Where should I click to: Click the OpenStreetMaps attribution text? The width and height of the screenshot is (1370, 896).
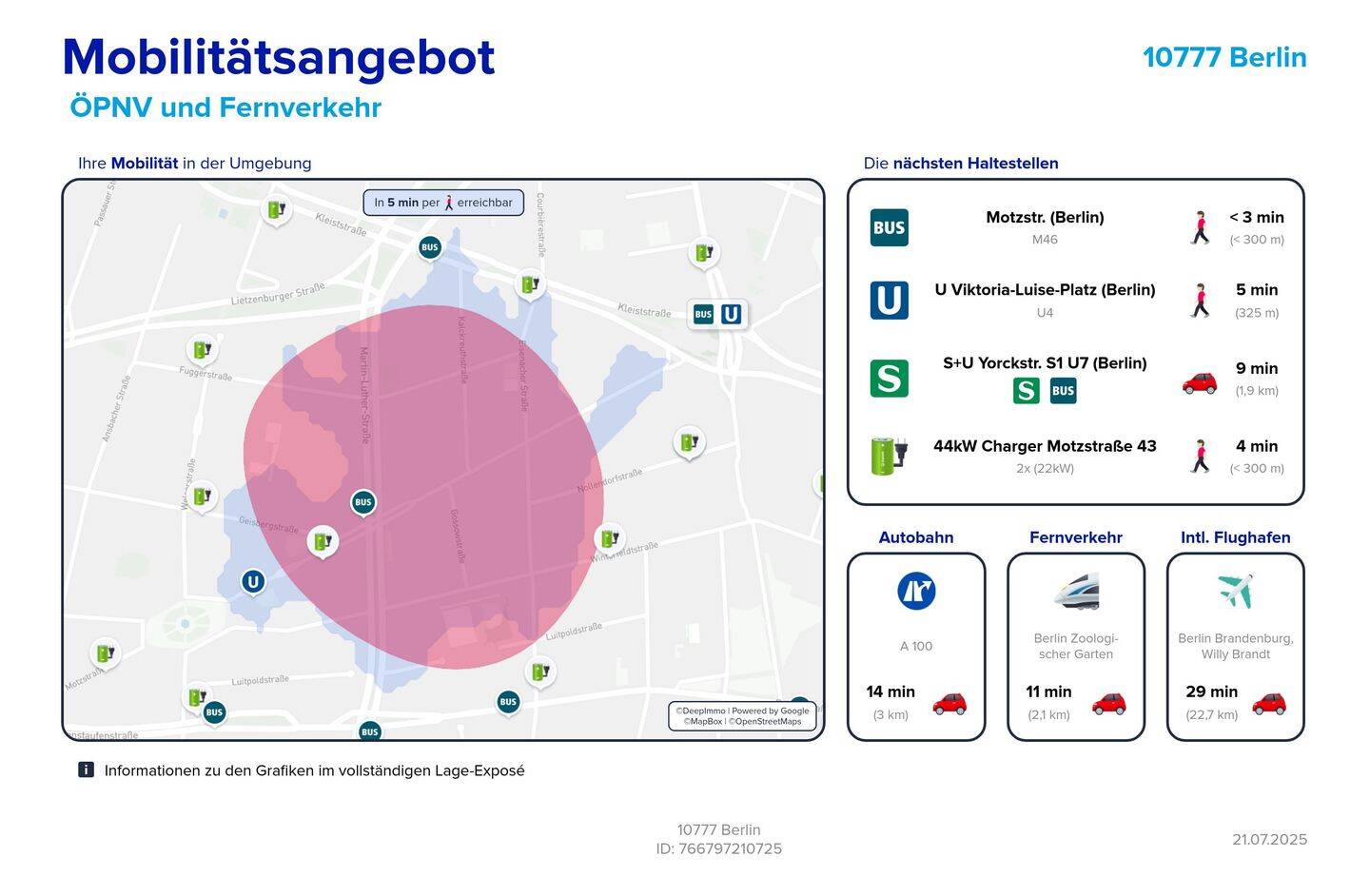[x=766, y=722]
